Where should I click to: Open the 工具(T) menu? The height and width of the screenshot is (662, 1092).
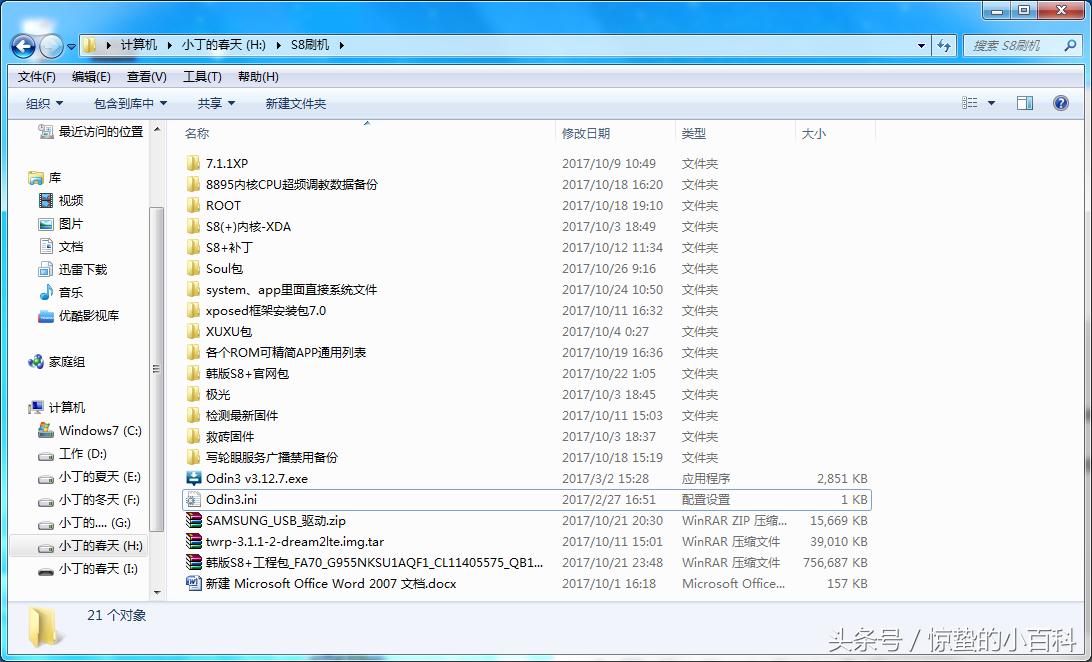coord(199,76)
